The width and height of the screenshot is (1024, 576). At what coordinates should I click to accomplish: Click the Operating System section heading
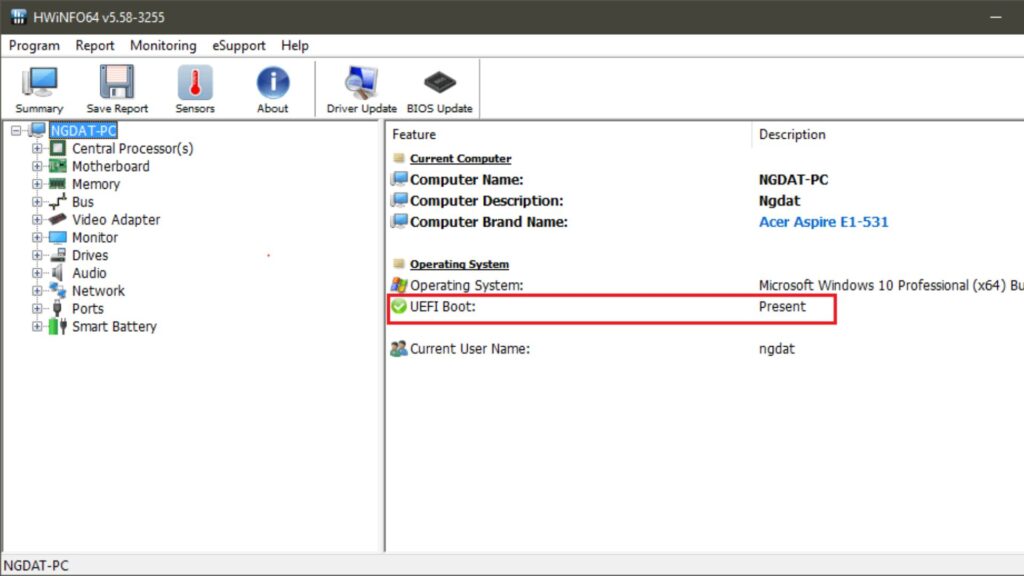(459, 264)
